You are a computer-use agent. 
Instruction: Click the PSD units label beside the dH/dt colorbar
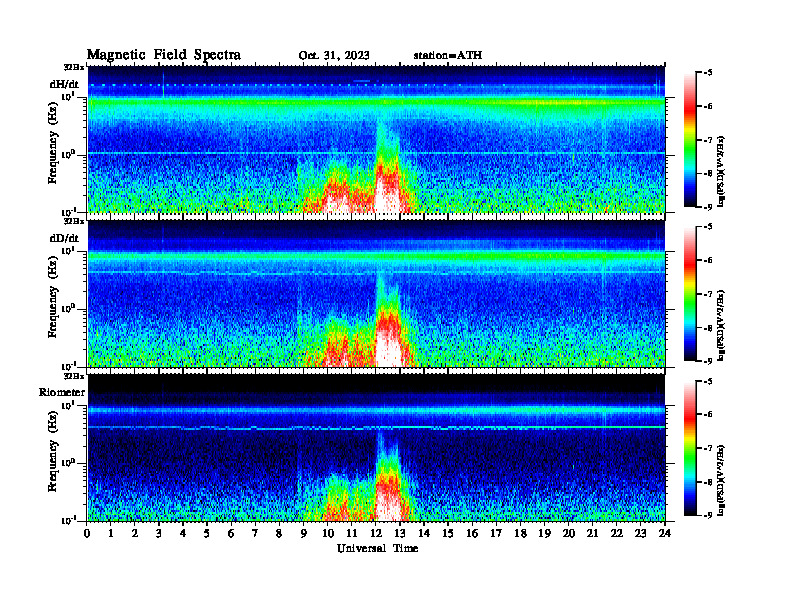(721, 170)
